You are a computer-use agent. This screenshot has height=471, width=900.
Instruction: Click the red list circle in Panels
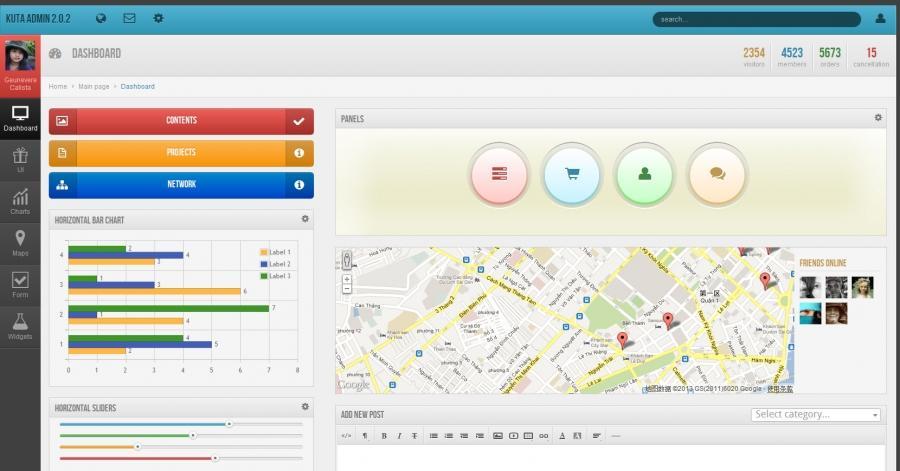pyautogui.click(x=499, y=174)
